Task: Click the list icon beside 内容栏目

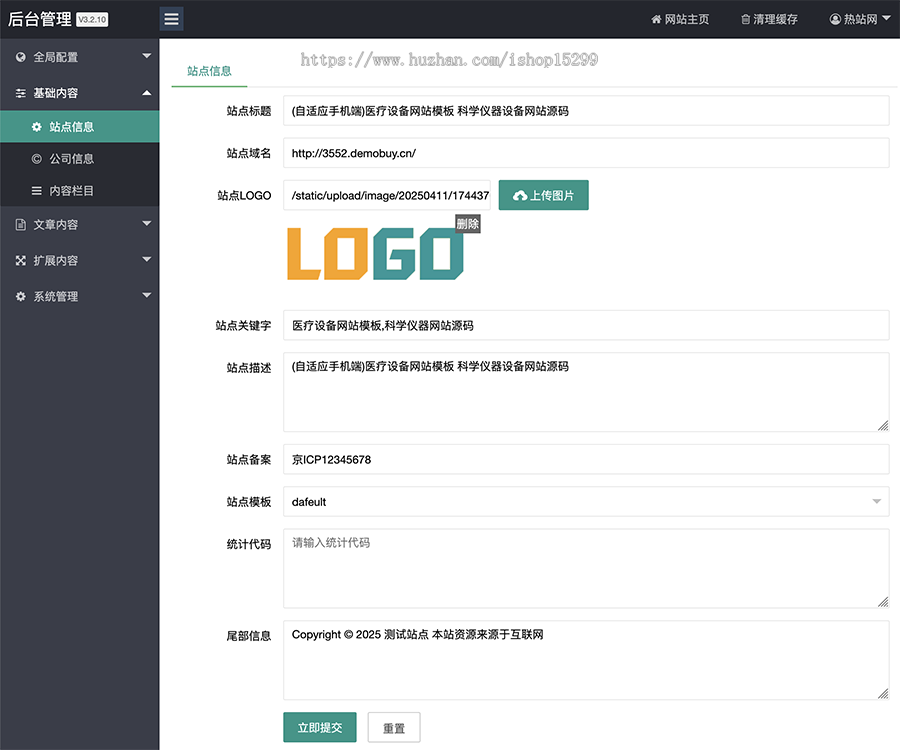Action: point(37,191)
